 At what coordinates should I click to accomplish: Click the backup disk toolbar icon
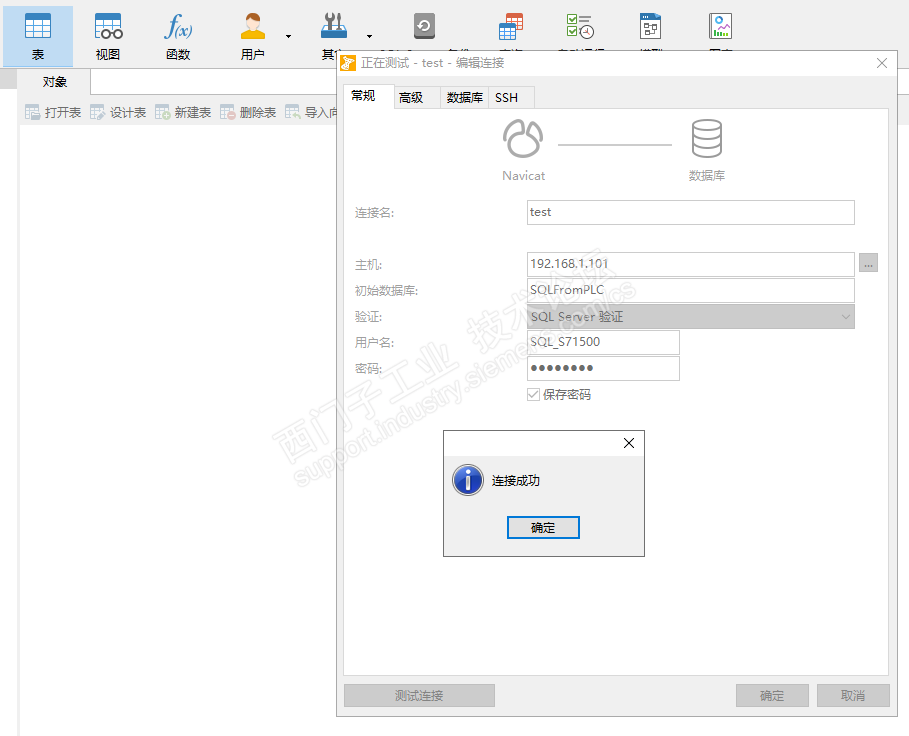pos(424,27)
